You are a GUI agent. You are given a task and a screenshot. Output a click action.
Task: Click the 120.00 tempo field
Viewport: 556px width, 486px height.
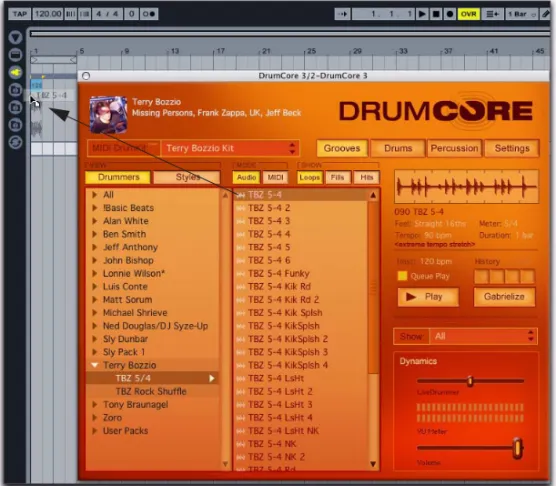[48, 14]
